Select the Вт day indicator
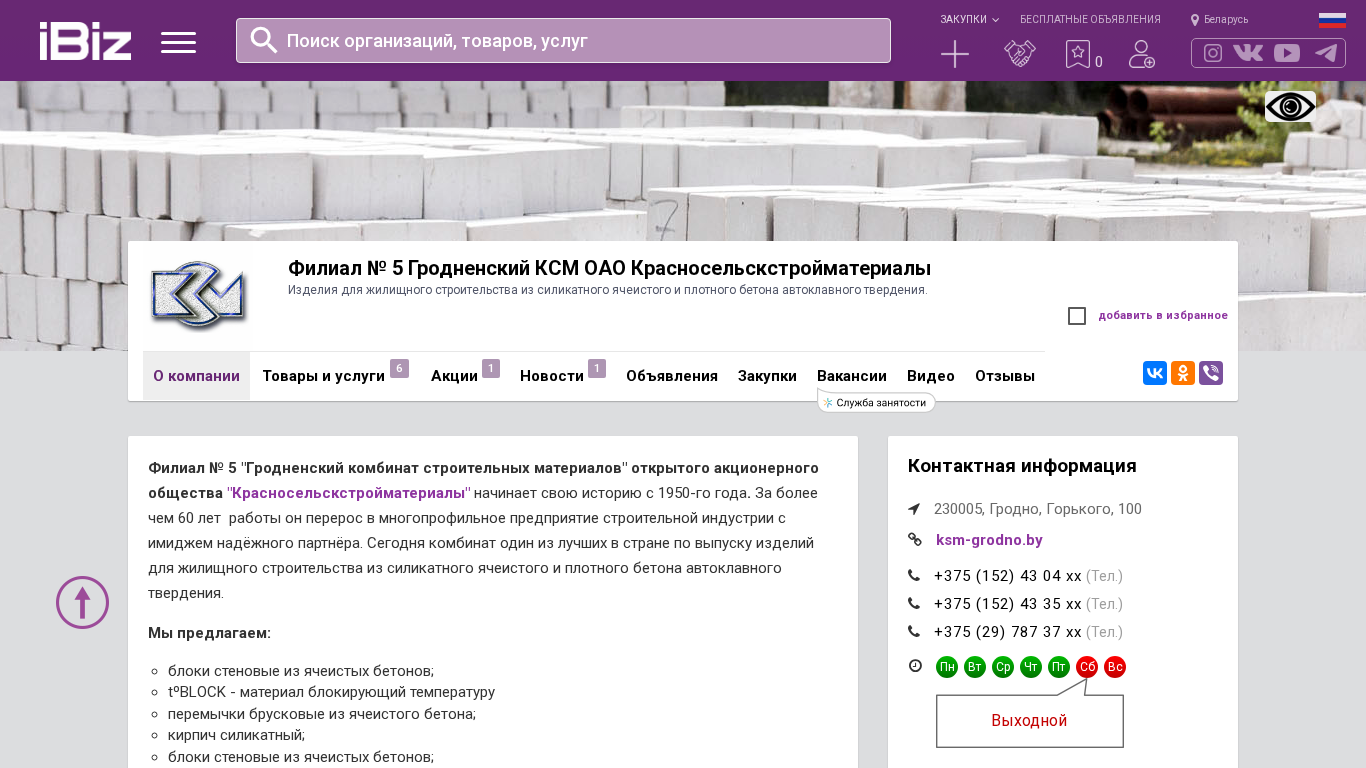Image resolution: width=1366 pixels, height=768 pixels. click(x=975, y=667)
